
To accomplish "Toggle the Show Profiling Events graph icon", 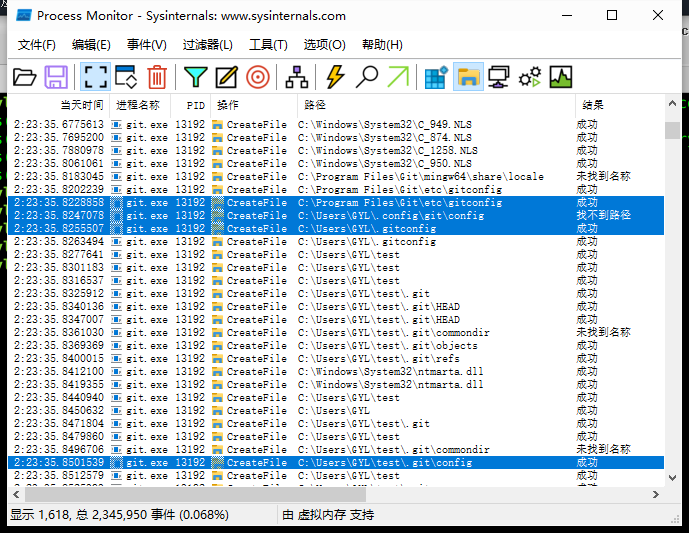I will coord(561,77).
